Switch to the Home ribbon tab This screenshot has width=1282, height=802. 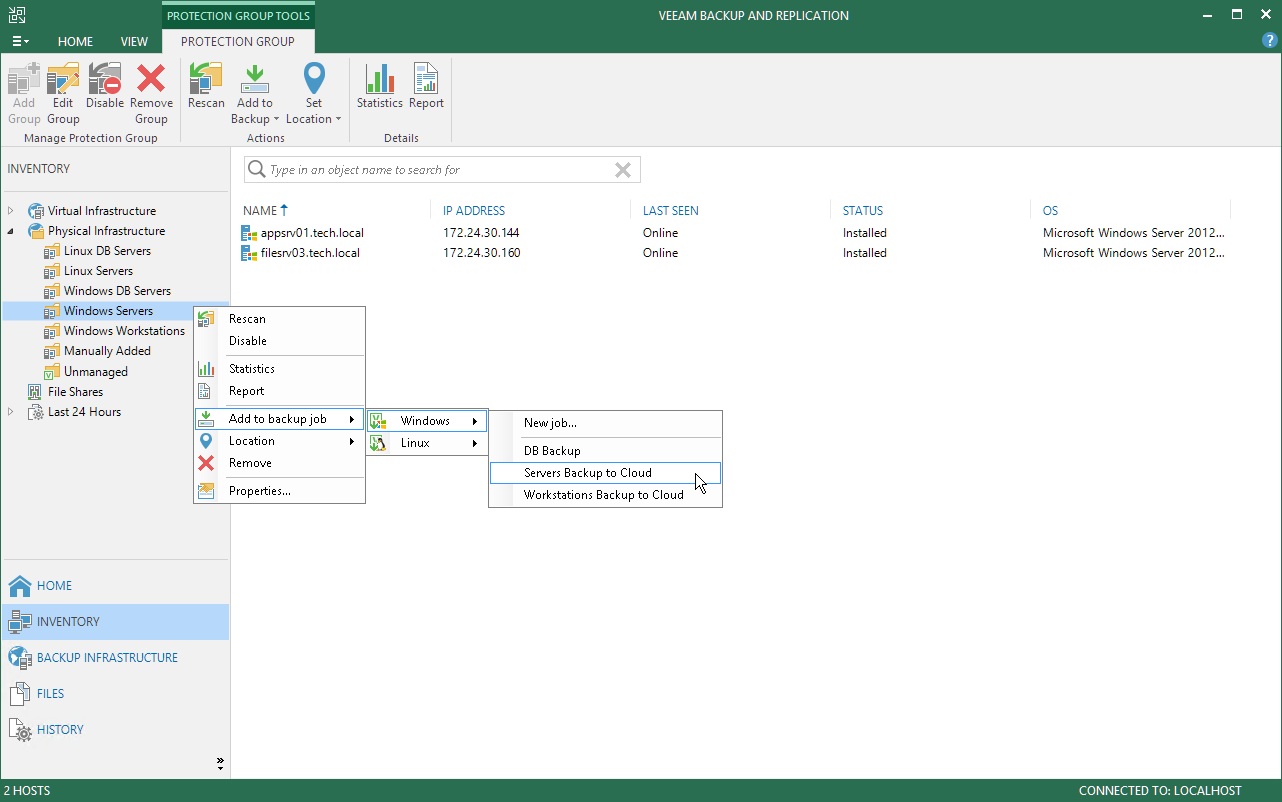(x=75, y=42)
